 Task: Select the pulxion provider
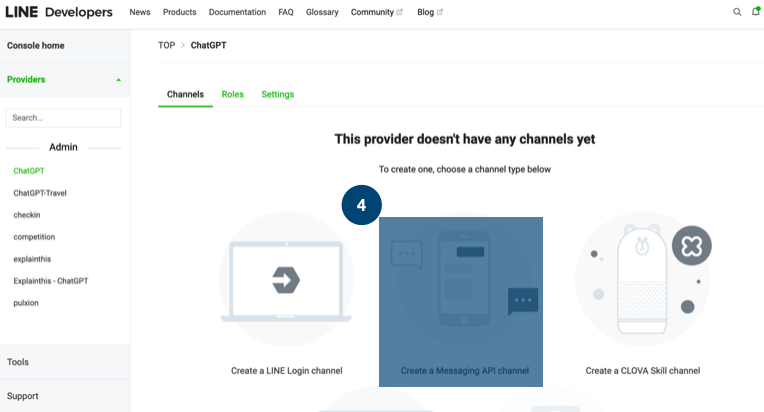[x=26, y=303]
